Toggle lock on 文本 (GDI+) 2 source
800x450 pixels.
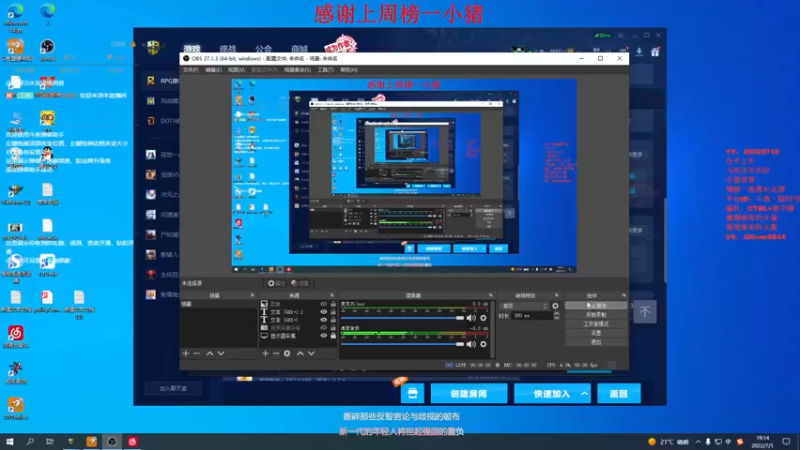(333, 312)
